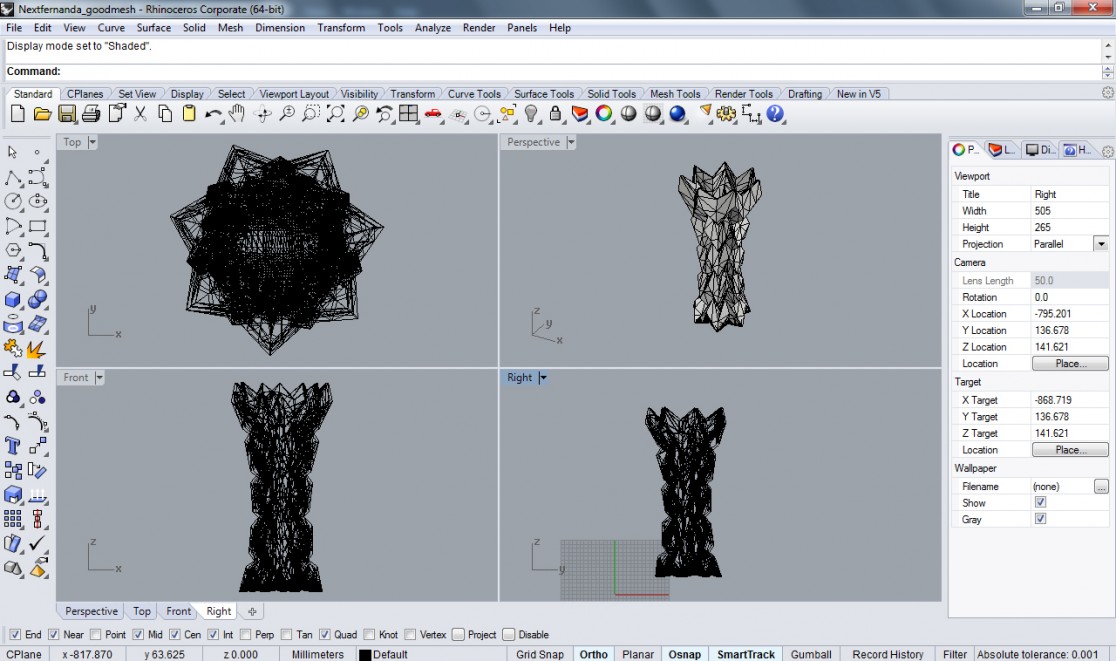Screen dimensions: 1116x661
Task: Select the Box solid tool icon
Action: pyautogui.click(x=13, y=300)
